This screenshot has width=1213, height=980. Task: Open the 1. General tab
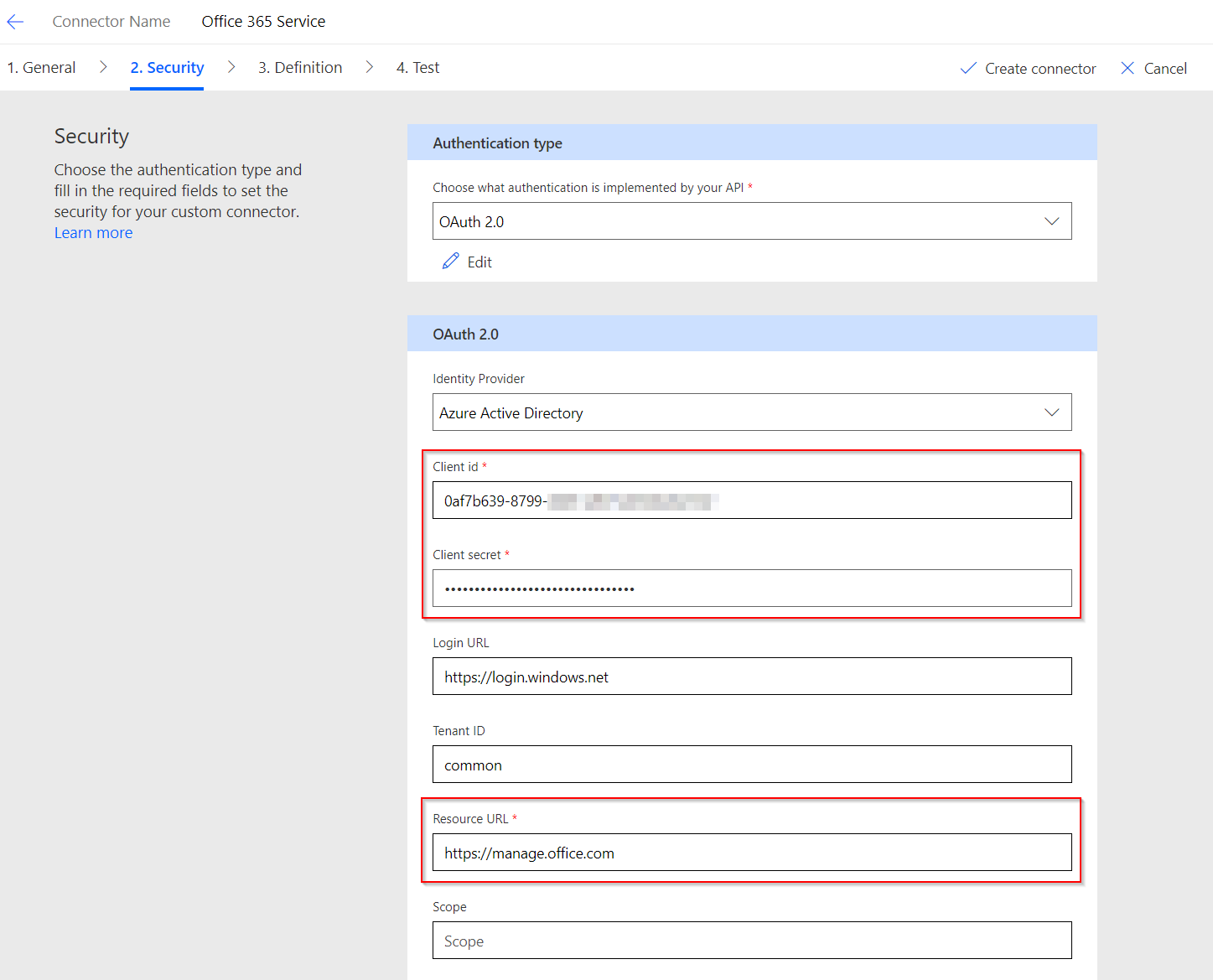[41, 67]
